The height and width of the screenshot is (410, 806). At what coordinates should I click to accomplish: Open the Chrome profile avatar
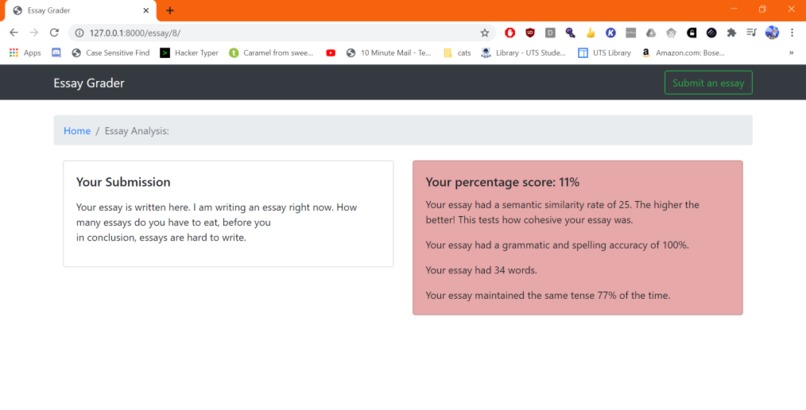pyautogui.click(x=772, y=33)
